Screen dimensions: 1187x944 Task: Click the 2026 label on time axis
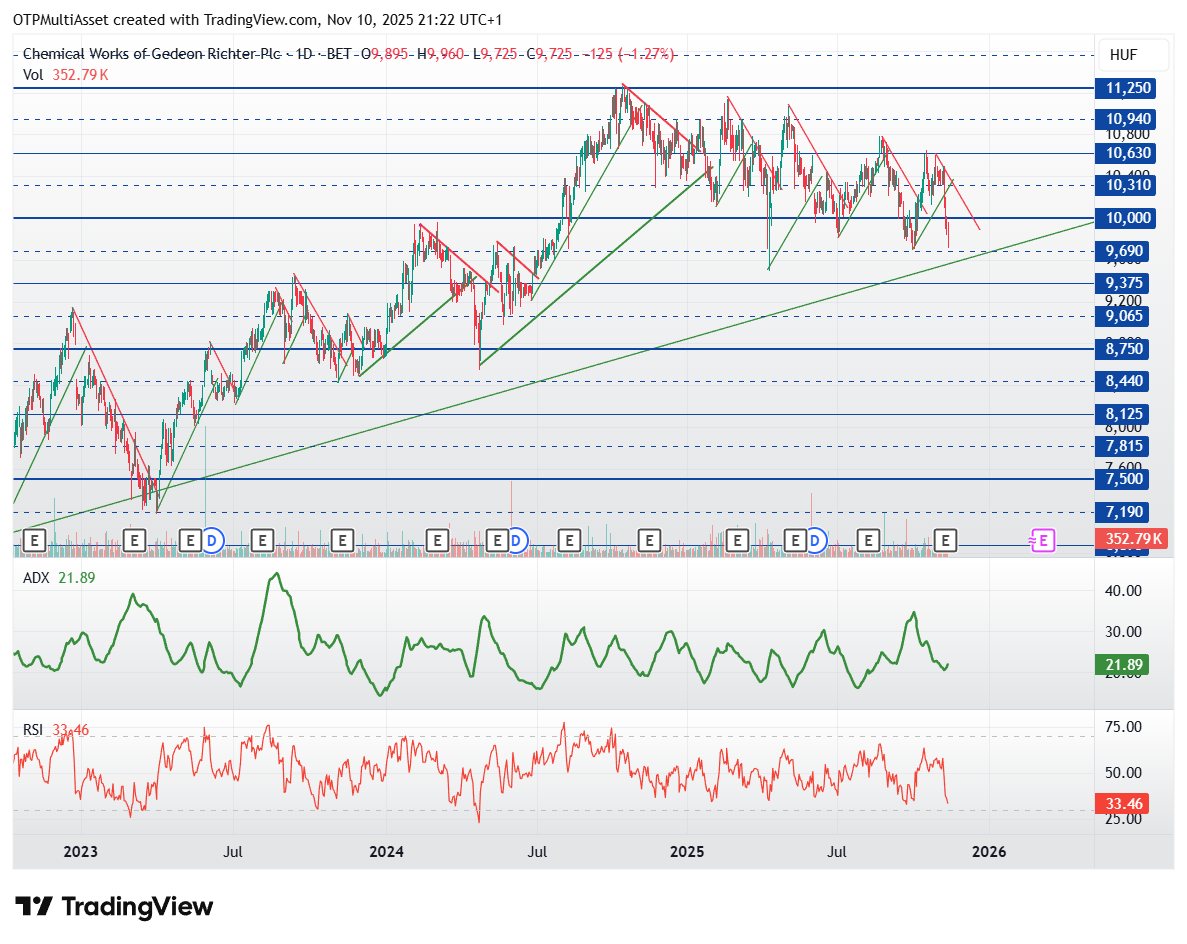tap(990, 852)
